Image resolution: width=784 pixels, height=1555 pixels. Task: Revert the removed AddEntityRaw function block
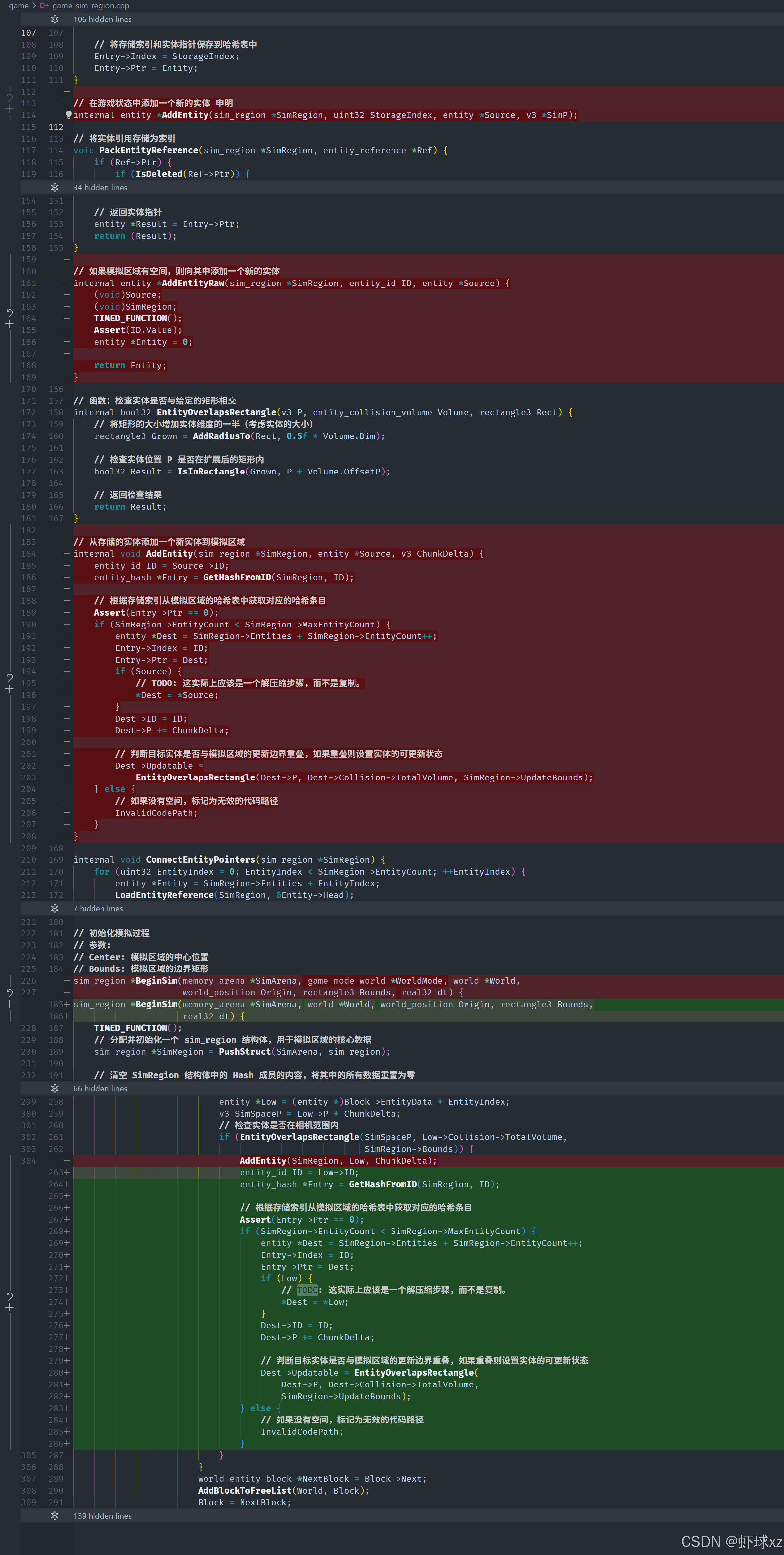point(9,312)
